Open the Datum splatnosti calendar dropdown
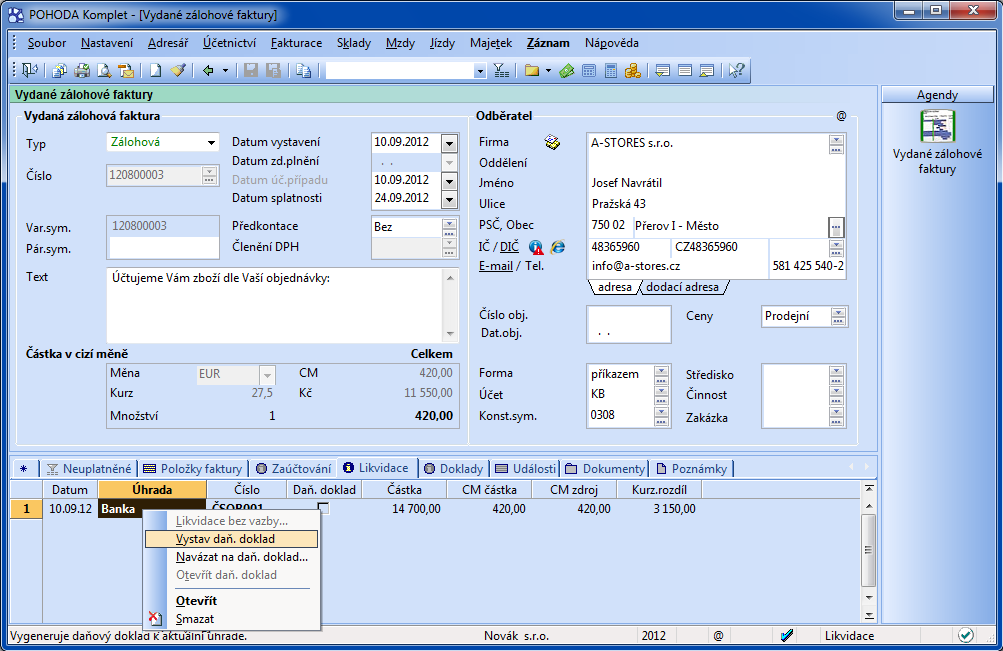 coord(450,200)
